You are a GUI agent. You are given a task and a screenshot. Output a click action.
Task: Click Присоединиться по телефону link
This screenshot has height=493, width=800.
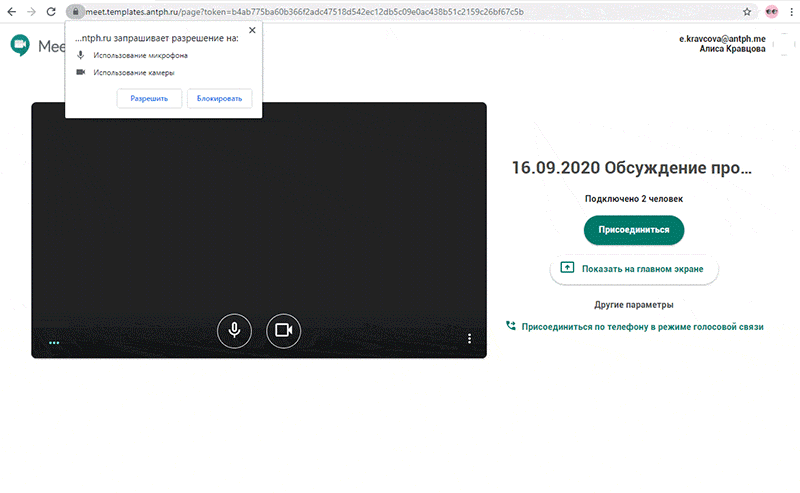[642, 327]
